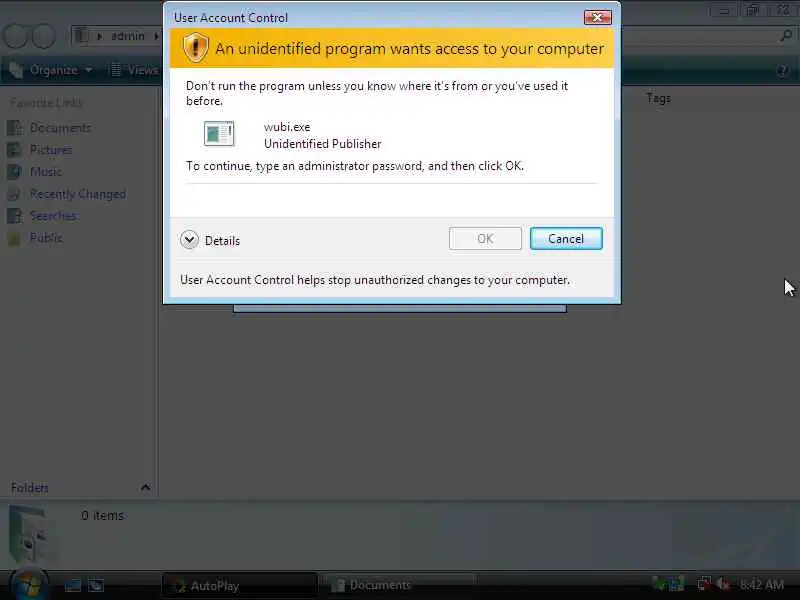The height and width of the screenshot is (600, 800).
Task: Click the muted volume tray icon
Action: [722, 584]
